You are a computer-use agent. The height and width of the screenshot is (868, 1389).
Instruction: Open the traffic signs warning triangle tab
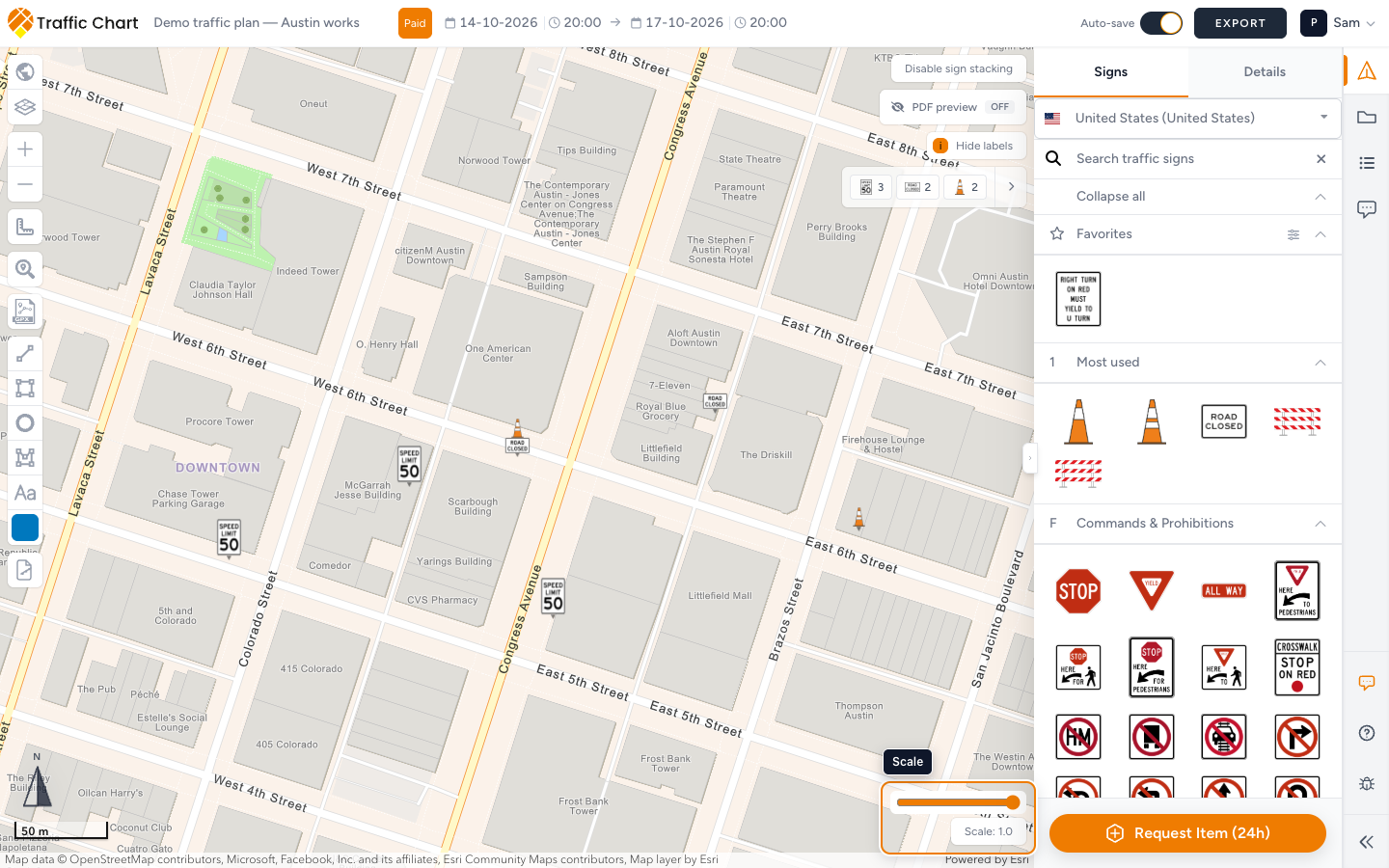click(x=1367, y=70)
